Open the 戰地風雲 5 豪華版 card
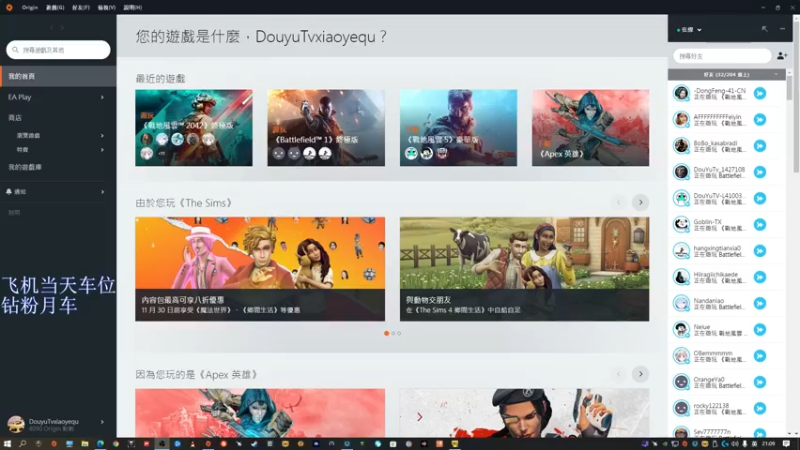 pos(458,128)
